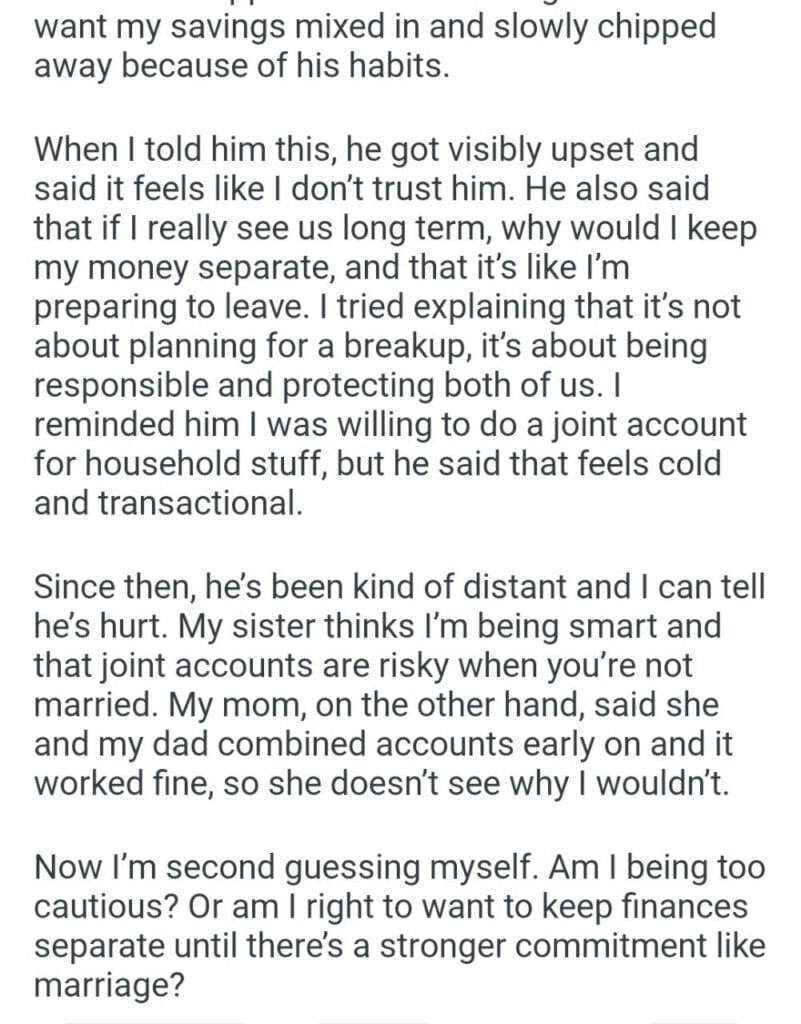Click the line "want my savings mixed in"
801x1024 pixels.
click(x=375, y=26)
